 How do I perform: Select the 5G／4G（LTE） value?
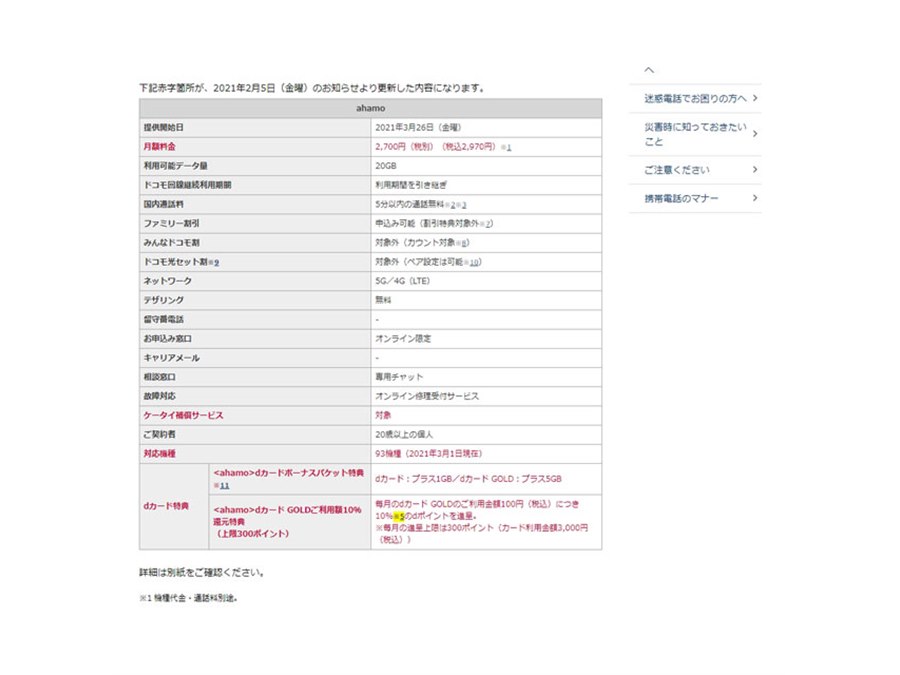tap(402, 281)
